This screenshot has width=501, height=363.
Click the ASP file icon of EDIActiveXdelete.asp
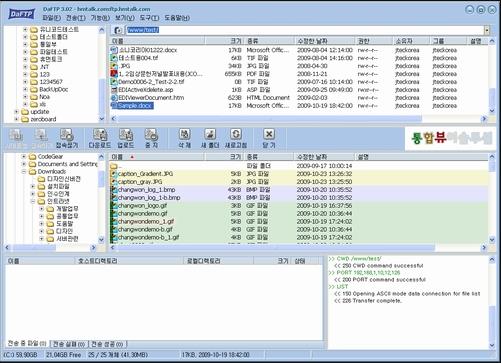(114, 90)
